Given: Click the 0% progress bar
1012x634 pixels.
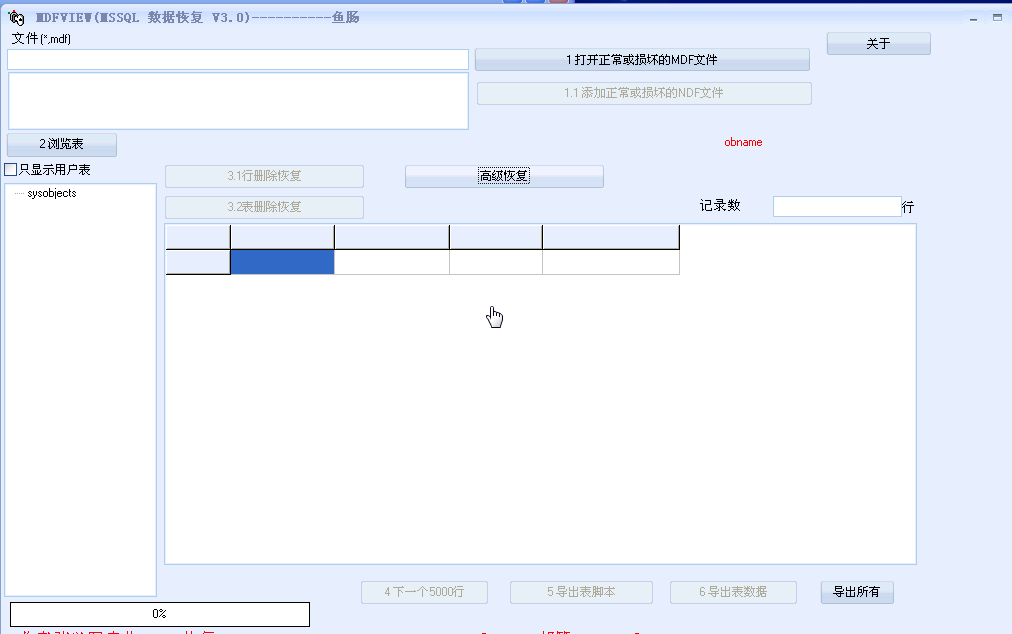Looking at the screenshot, I should point(160,614).
